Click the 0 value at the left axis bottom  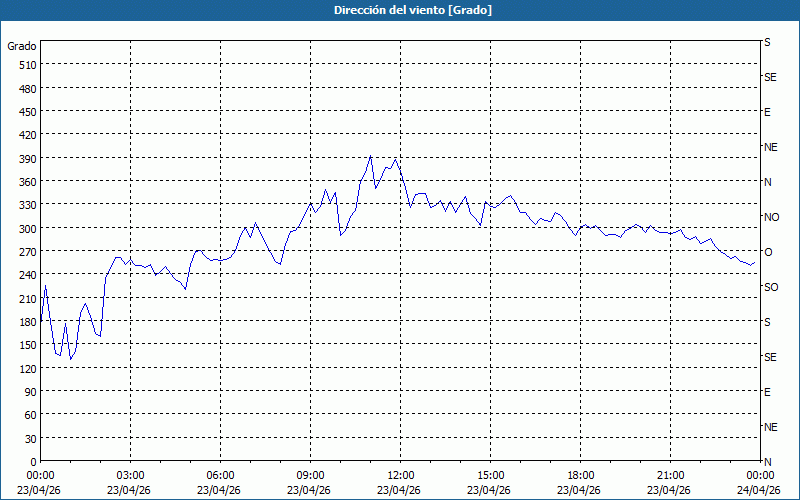point(33,462)
